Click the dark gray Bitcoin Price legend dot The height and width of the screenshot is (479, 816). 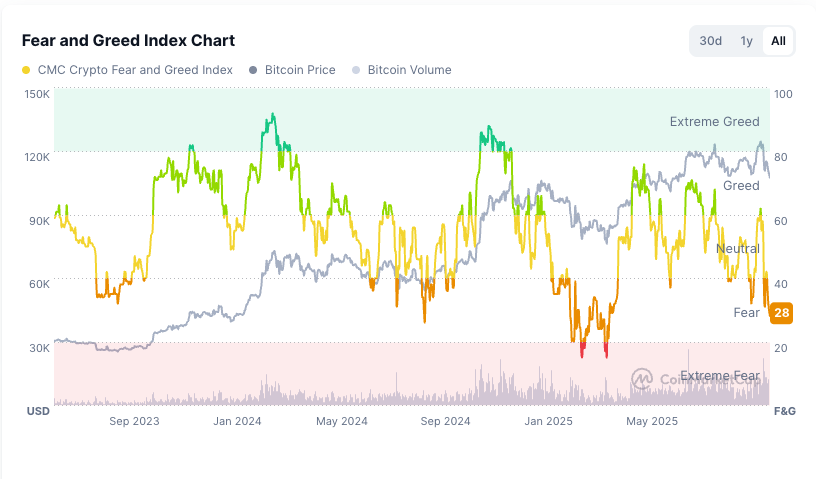coord(253,70)
